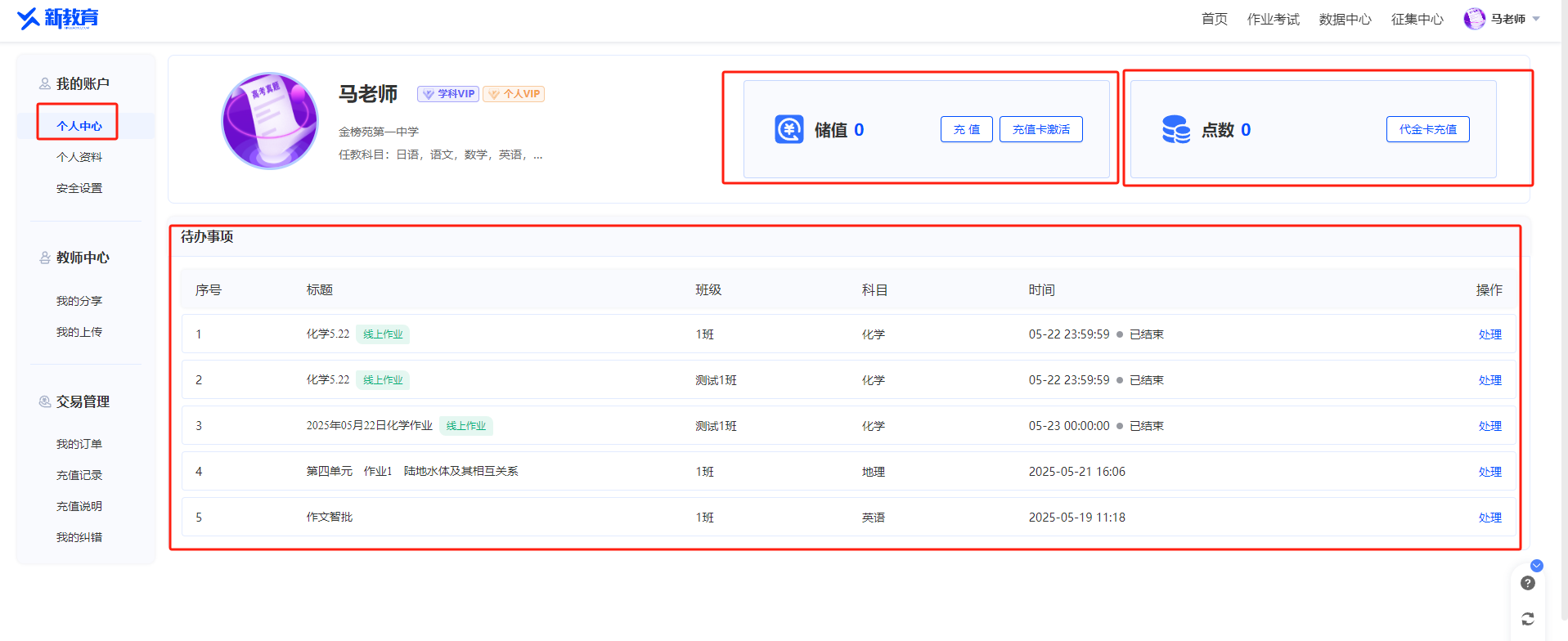Click the 任教科目 subjects line
Viewport: 1568px width, 641px height.
pyautogui.click(x=441, y=155)
